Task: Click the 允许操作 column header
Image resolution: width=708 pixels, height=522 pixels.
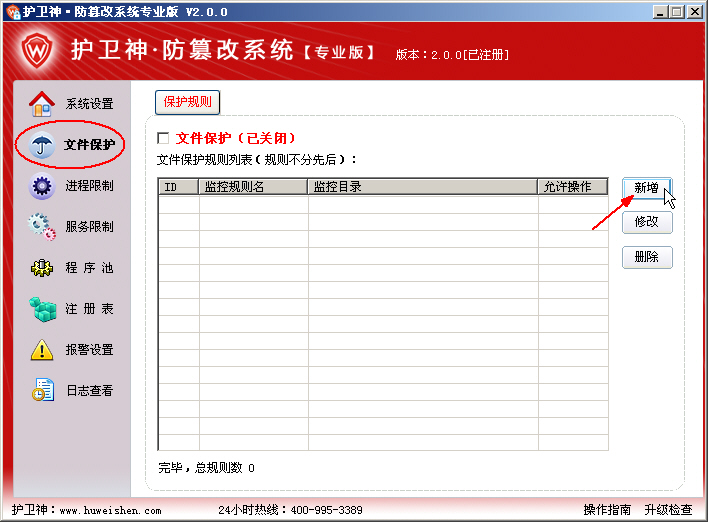Action: click(x=572, y=186)
